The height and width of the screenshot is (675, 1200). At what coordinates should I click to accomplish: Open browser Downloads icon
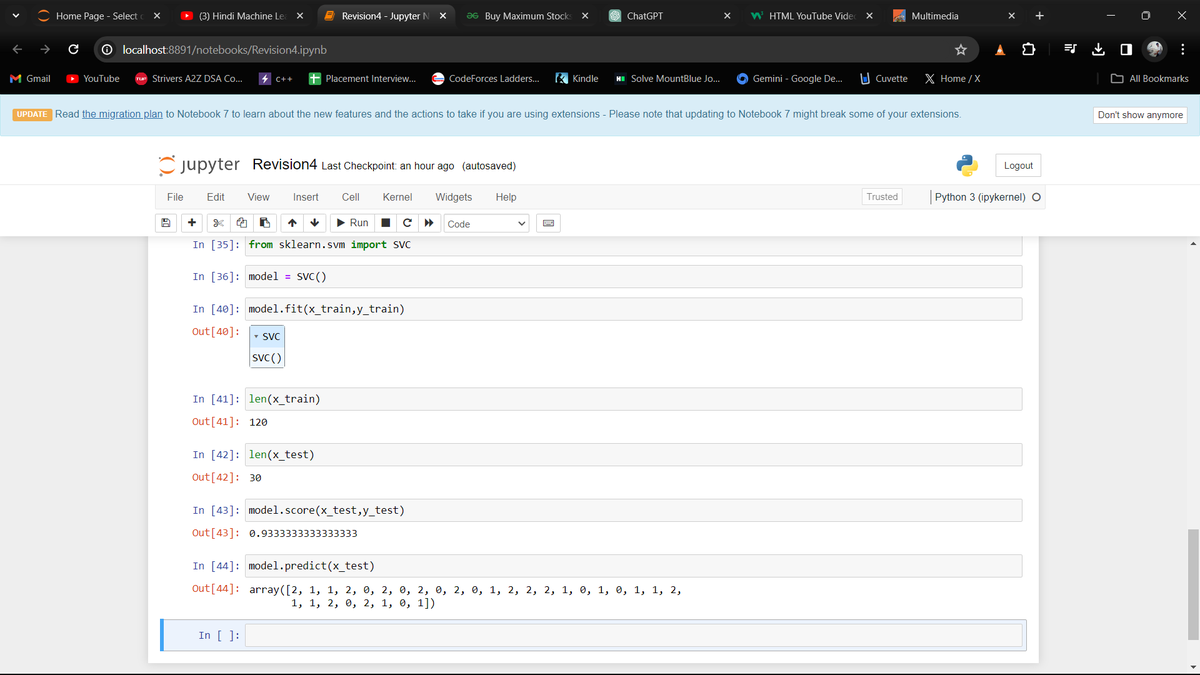pos(1097,50)
